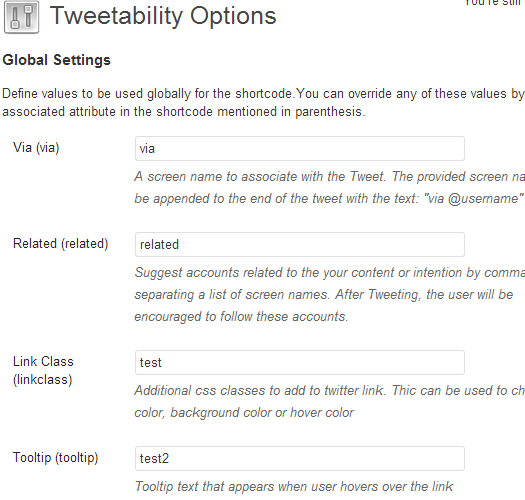
Task: Click the Tweetability Options sliders icon
Action: tap(21, 17)
